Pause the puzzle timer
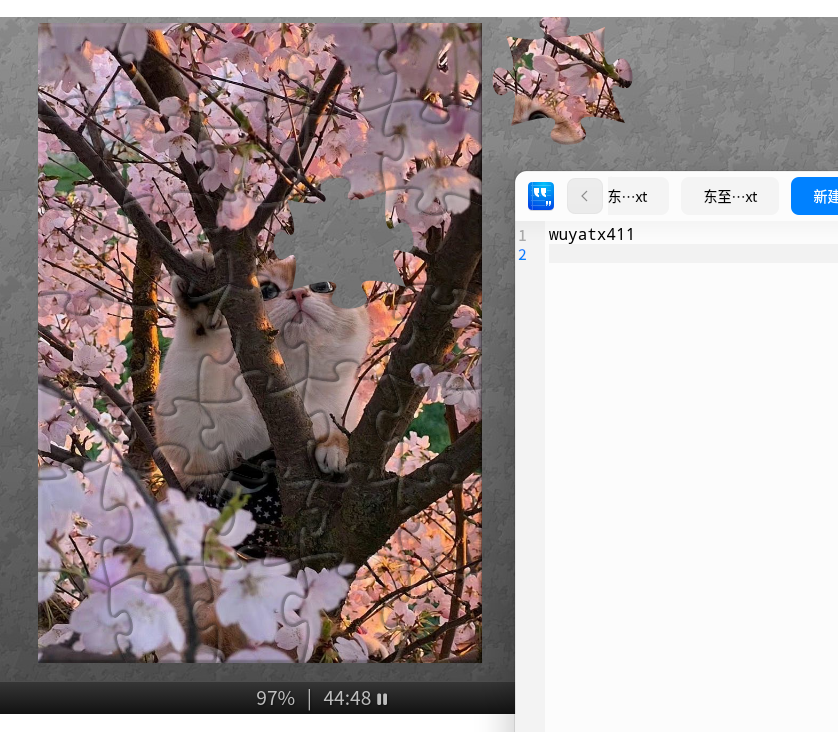Viewport: 838px width, 732px height. click(382, 699)
